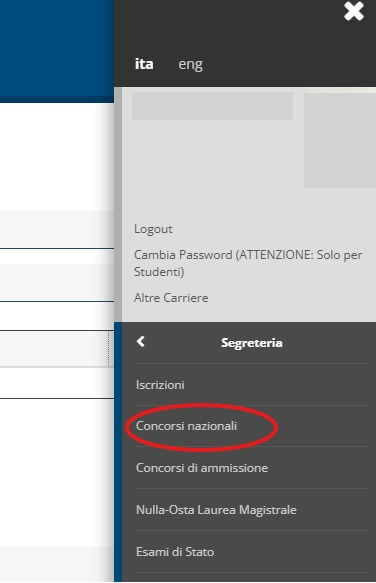Log out via the Logout link
The height and width of the screenshot is (583, 376).
153,229
